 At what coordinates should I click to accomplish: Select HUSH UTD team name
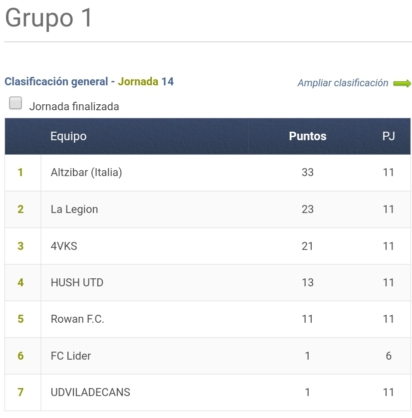pyautogui.click(x=77, y=283)
